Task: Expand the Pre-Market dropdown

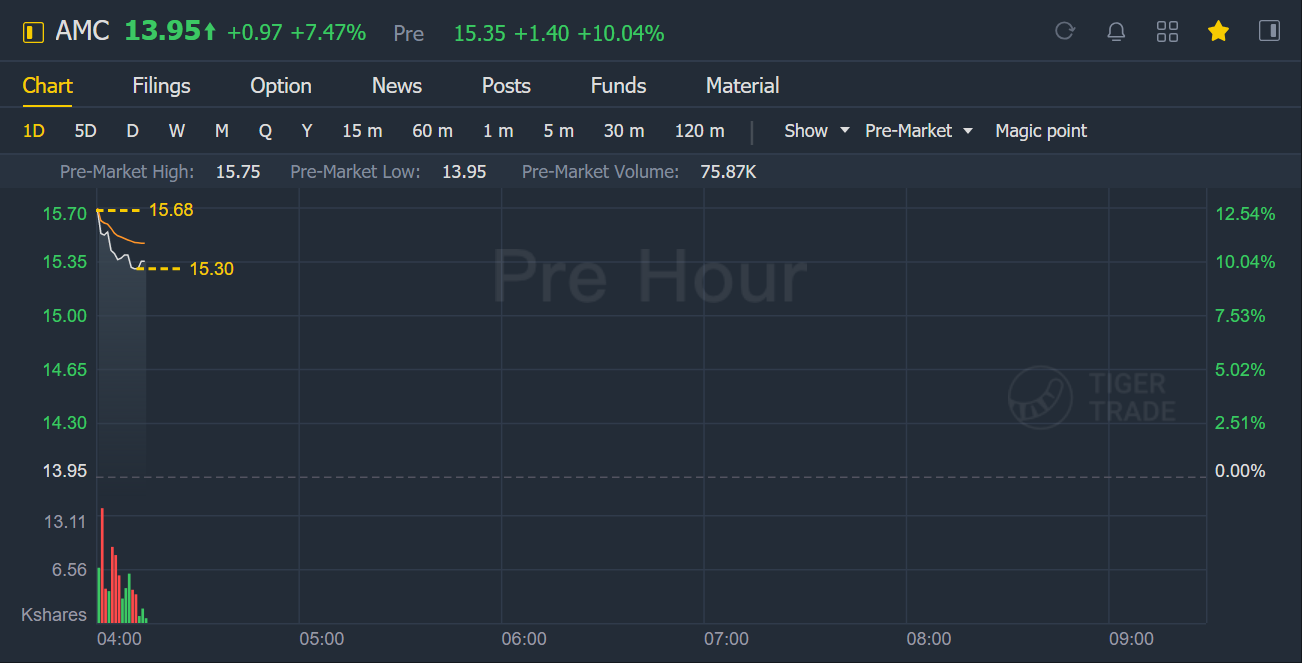Action: pyautogui.click(x=919, y=131)
